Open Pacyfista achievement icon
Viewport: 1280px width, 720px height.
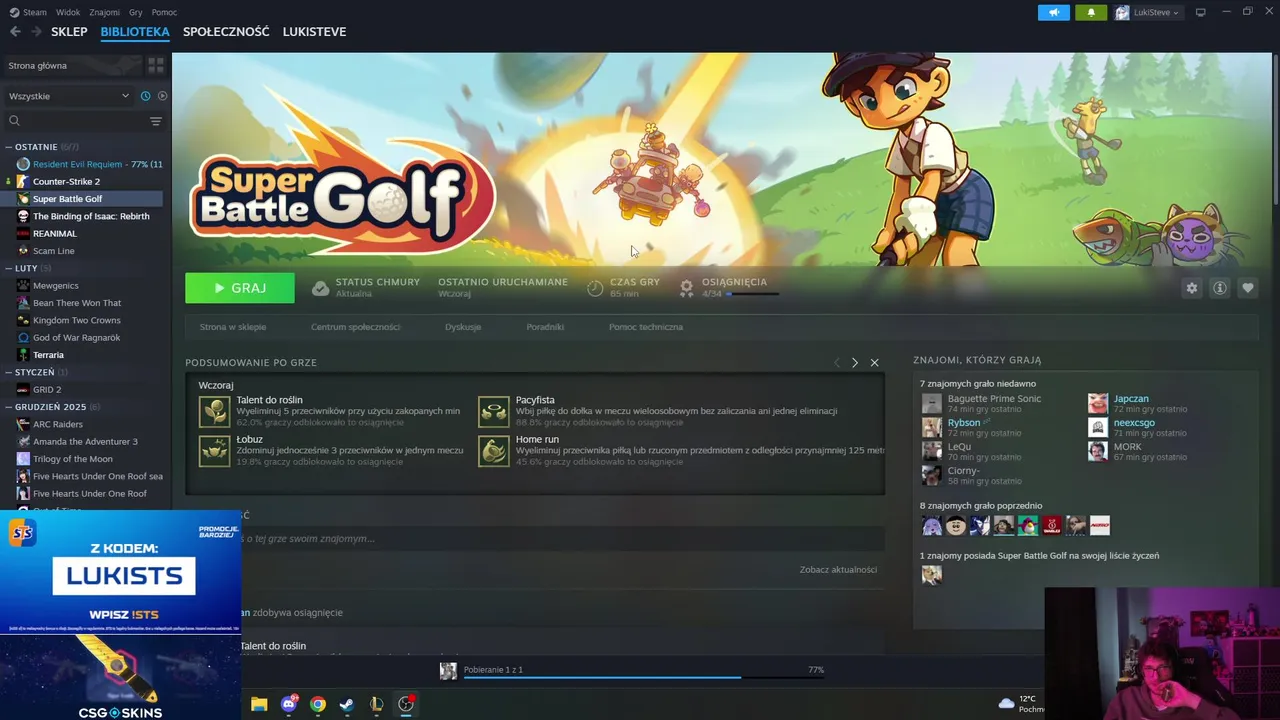(x=494, y=411)
